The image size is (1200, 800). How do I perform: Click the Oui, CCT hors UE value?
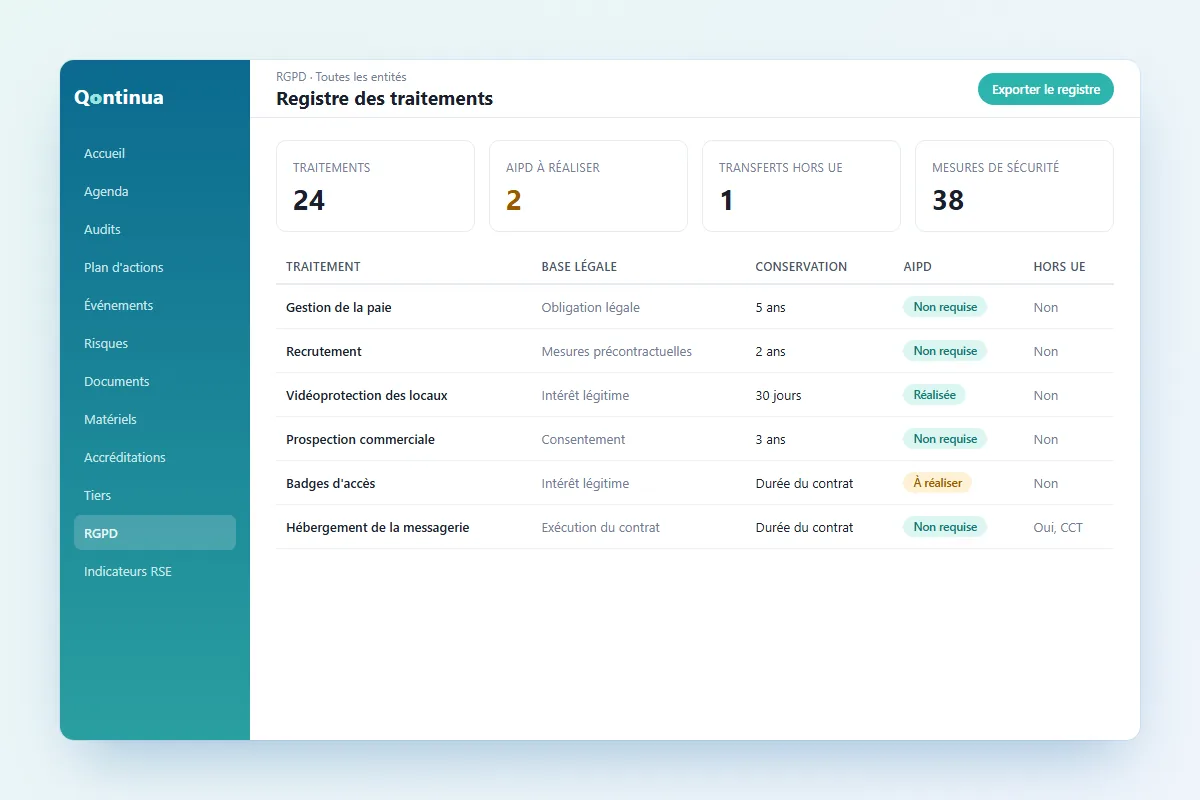pos(1058,527)
